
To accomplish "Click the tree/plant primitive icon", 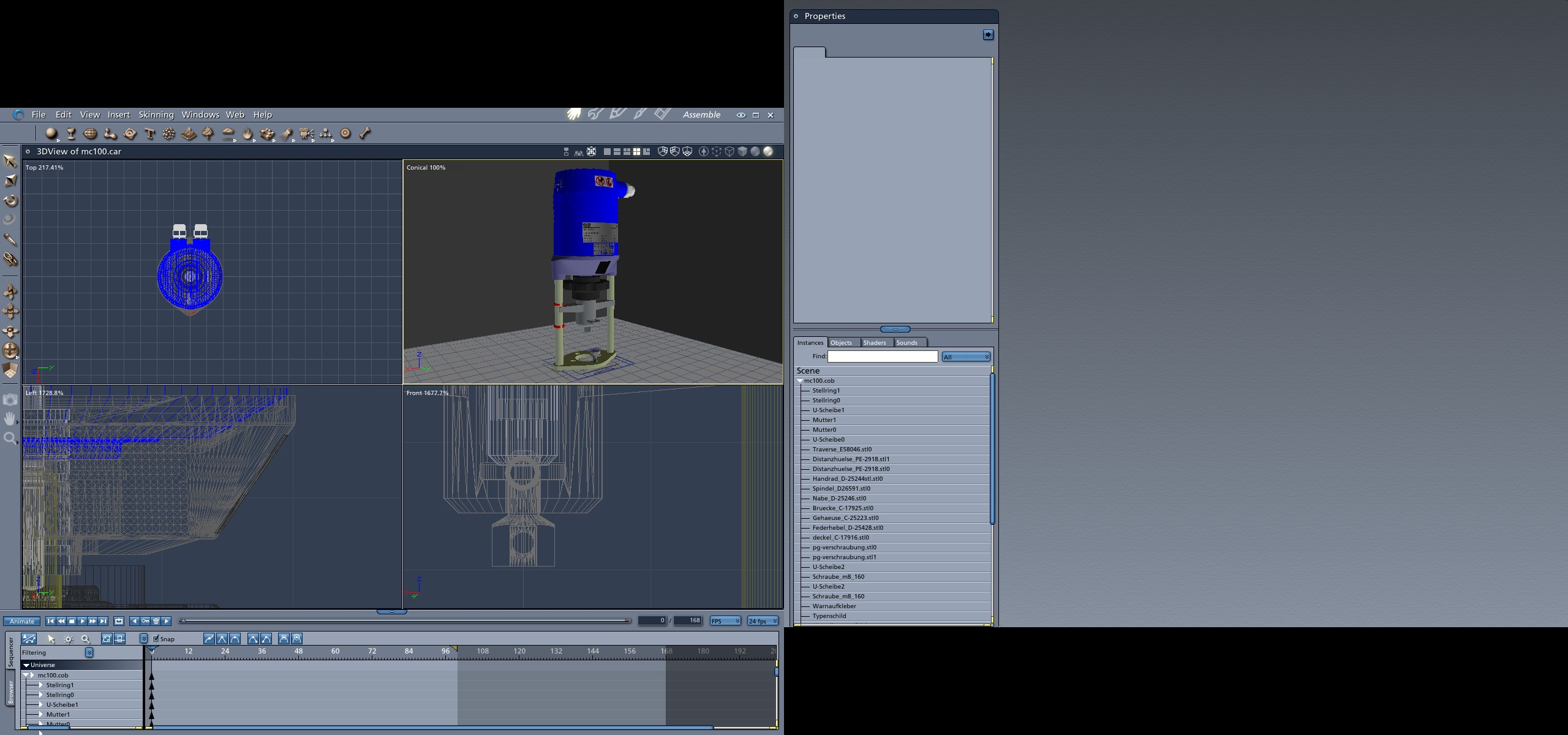I will 208,133.
